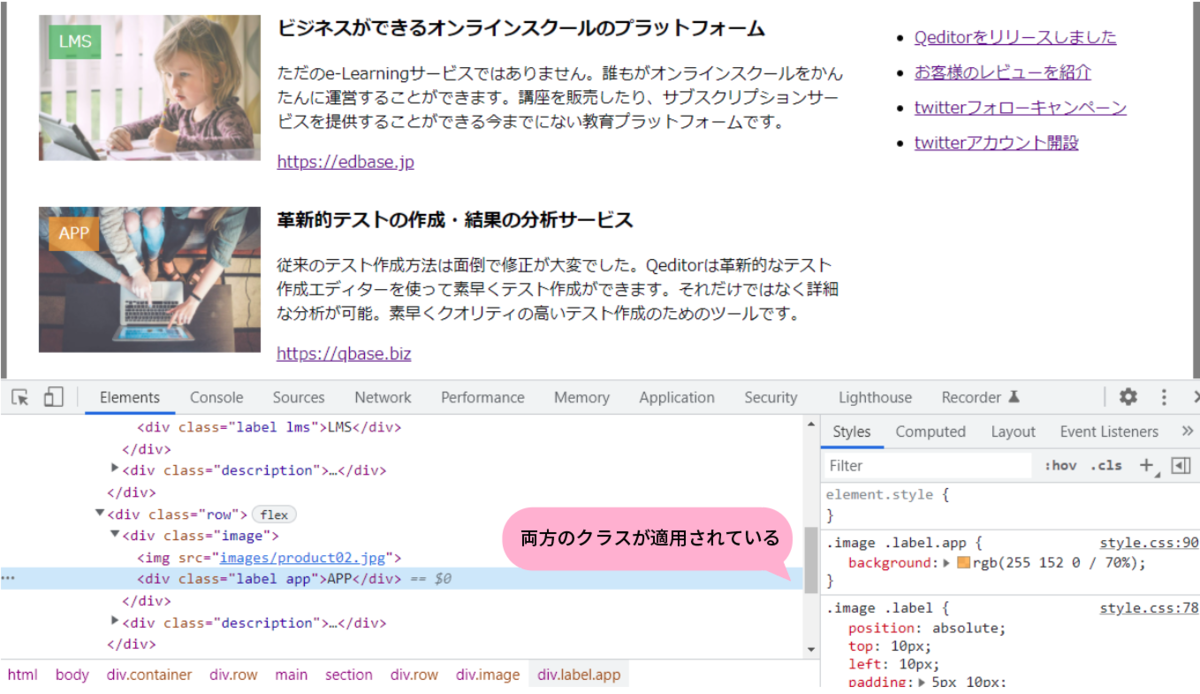Open twitterフォローキャンペーン link
The width and height of the screenshot is (1200, 694).
(x=1020, y=107)
